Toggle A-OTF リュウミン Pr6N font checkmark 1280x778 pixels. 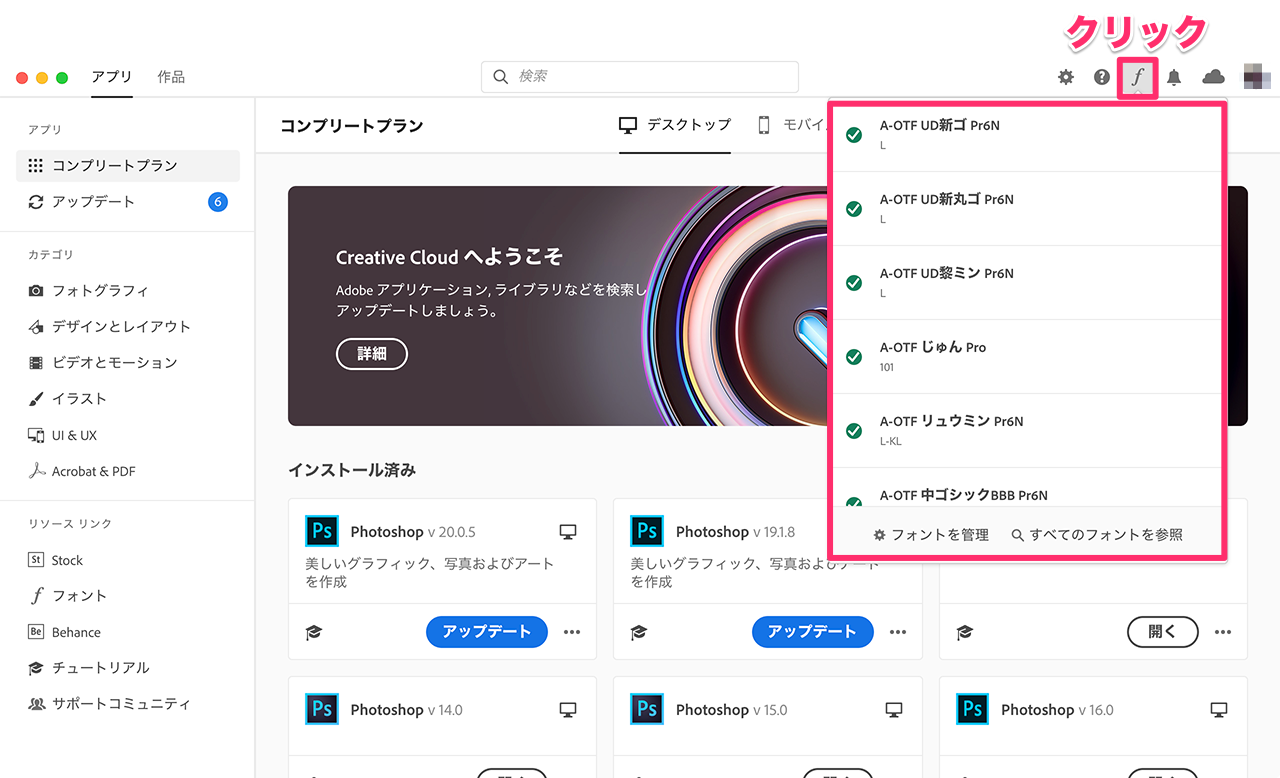point(854,431)
